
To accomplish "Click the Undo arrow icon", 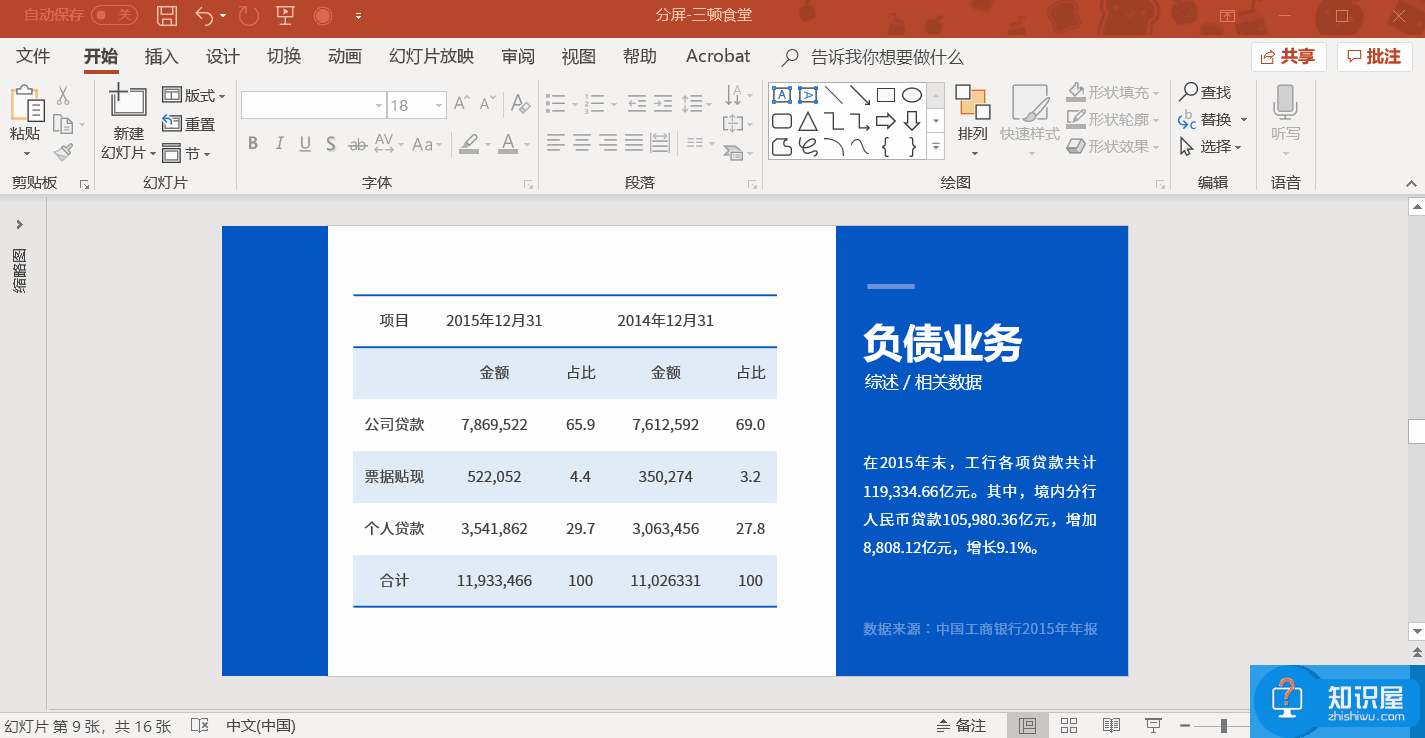I will point(204,15).
